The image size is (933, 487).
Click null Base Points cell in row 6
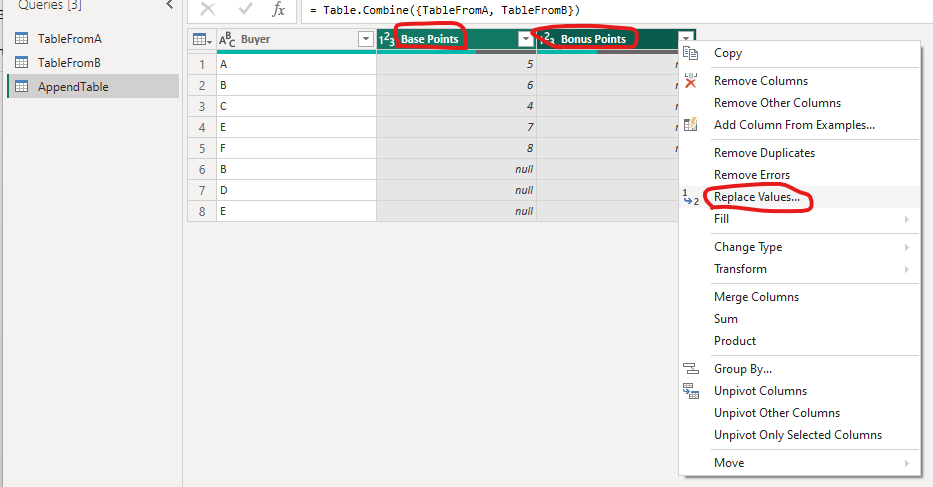point(456,170)
